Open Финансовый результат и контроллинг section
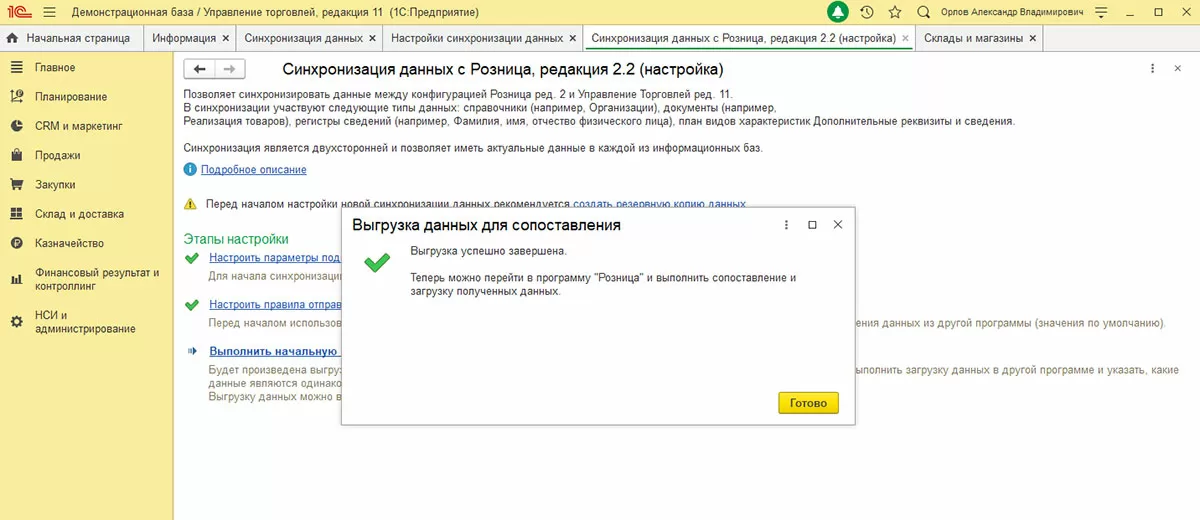1200x520 pixels. 86,278
